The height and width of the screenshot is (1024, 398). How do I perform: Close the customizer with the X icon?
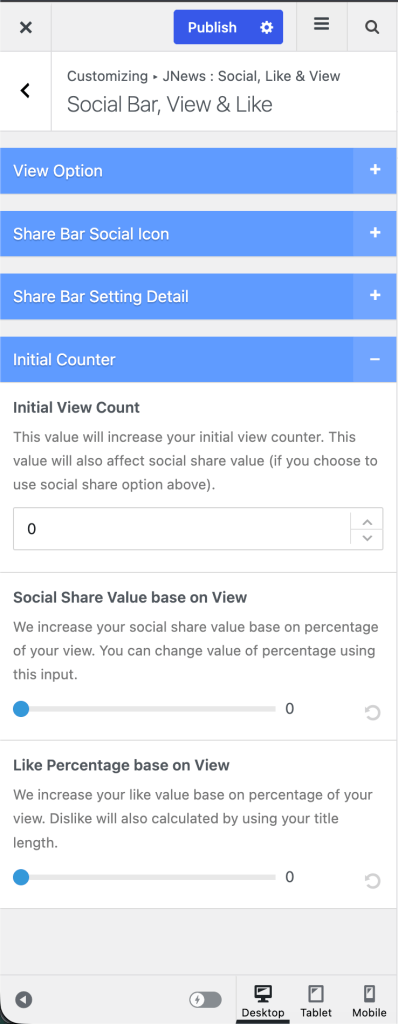point(25,27)
